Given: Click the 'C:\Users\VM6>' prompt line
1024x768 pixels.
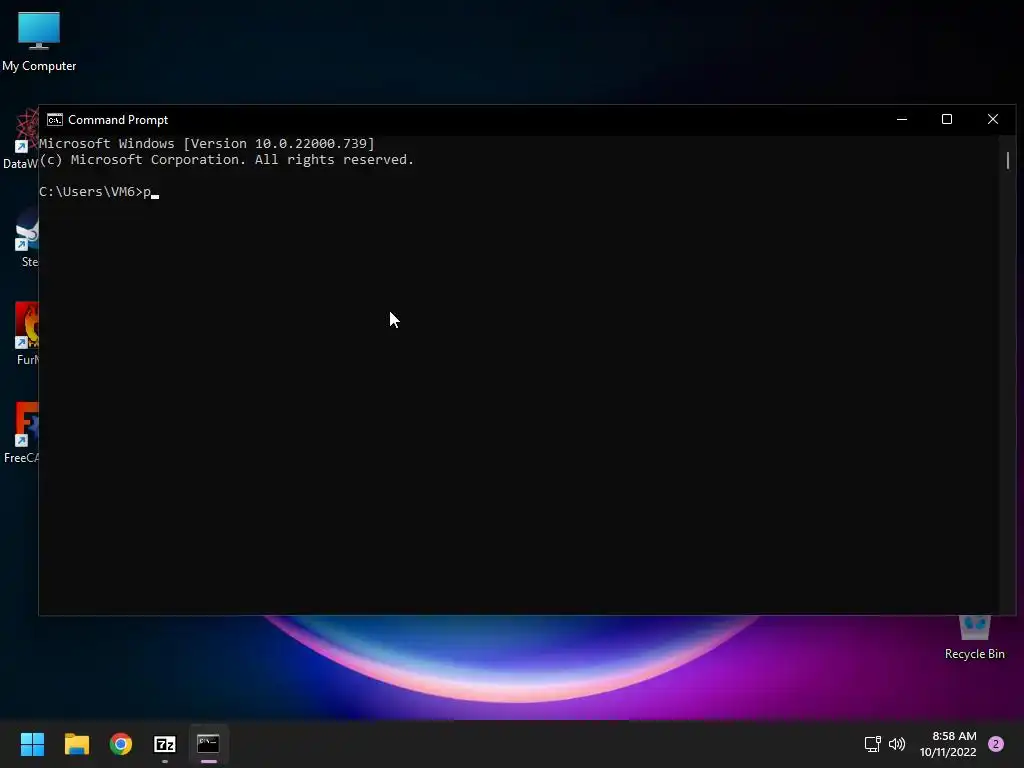Looking at the screenshot, I should tap(99, 192).
